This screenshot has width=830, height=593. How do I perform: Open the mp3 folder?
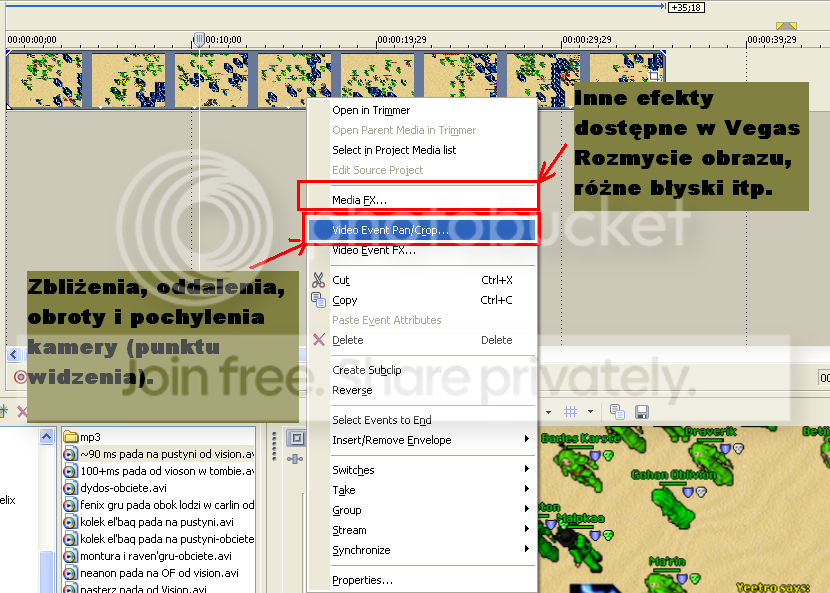click(82, 437)
